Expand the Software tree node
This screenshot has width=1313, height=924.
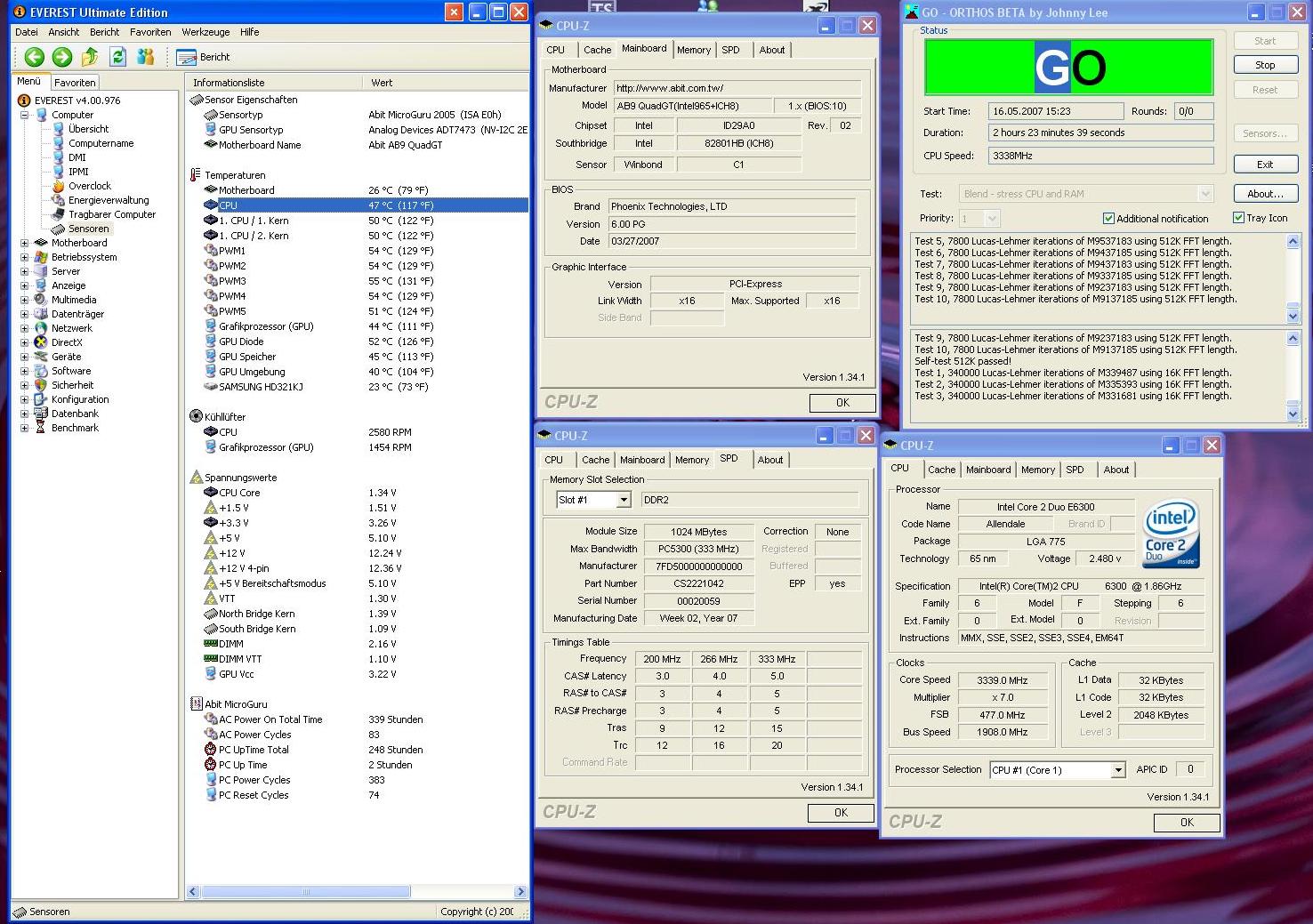pos(25,371)
